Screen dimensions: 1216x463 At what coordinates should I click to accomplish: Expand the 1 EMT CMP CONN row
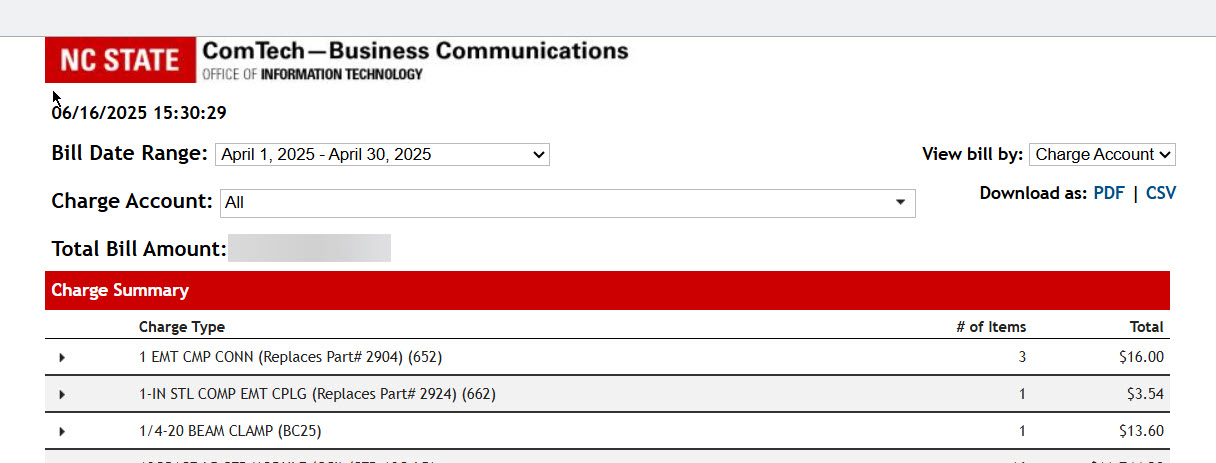coord(62,357)
